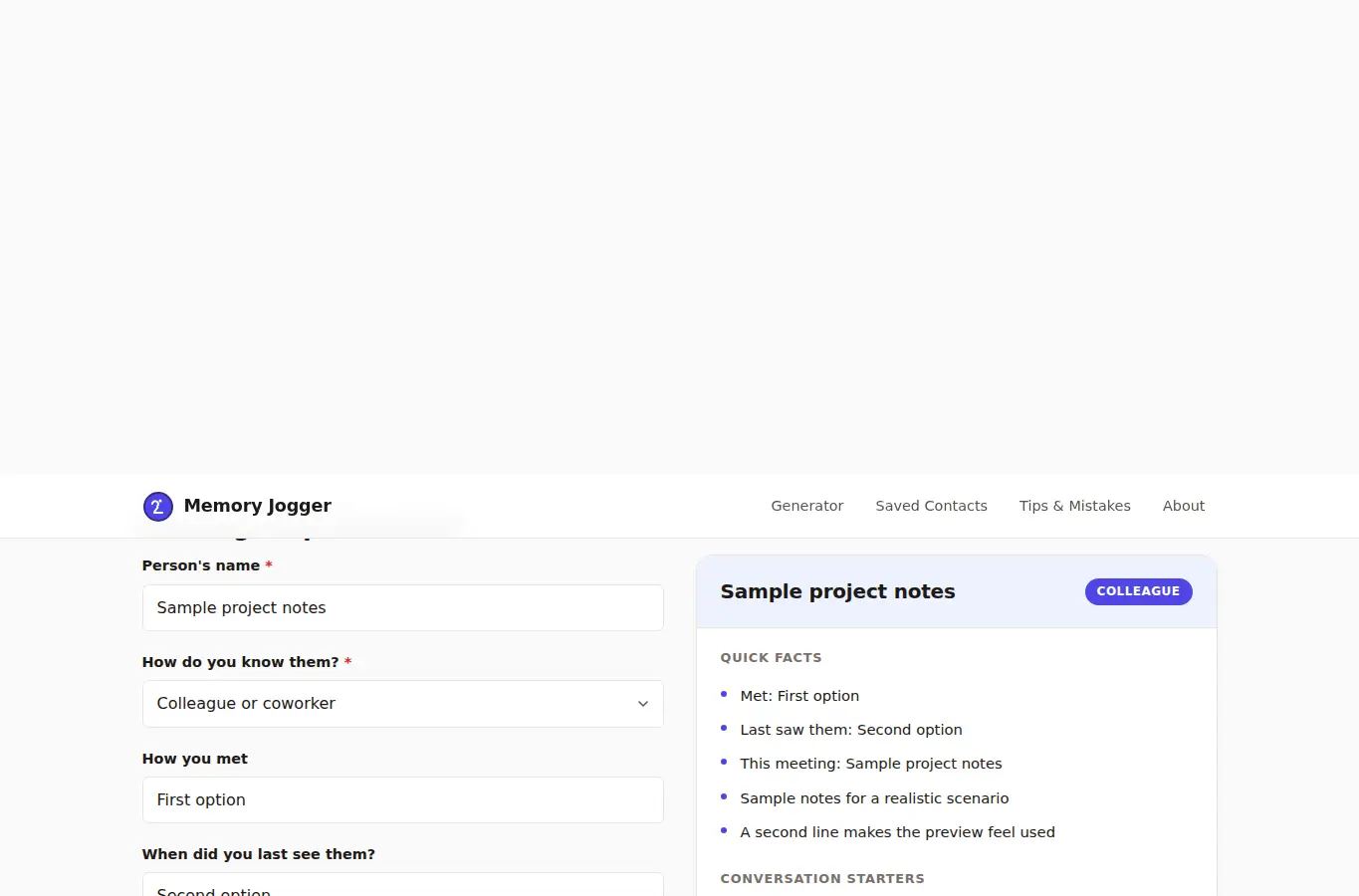Click Sample notes for a realistic scenario line

[874, 798]
